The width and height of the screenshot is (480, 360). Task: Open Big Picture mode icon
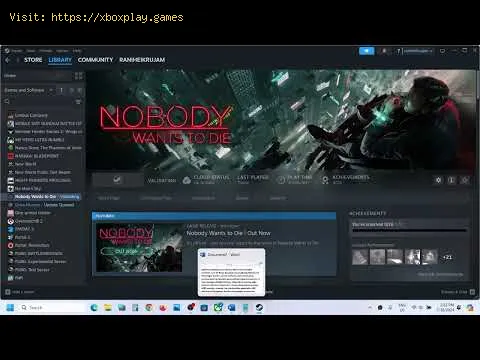point(442,51)
